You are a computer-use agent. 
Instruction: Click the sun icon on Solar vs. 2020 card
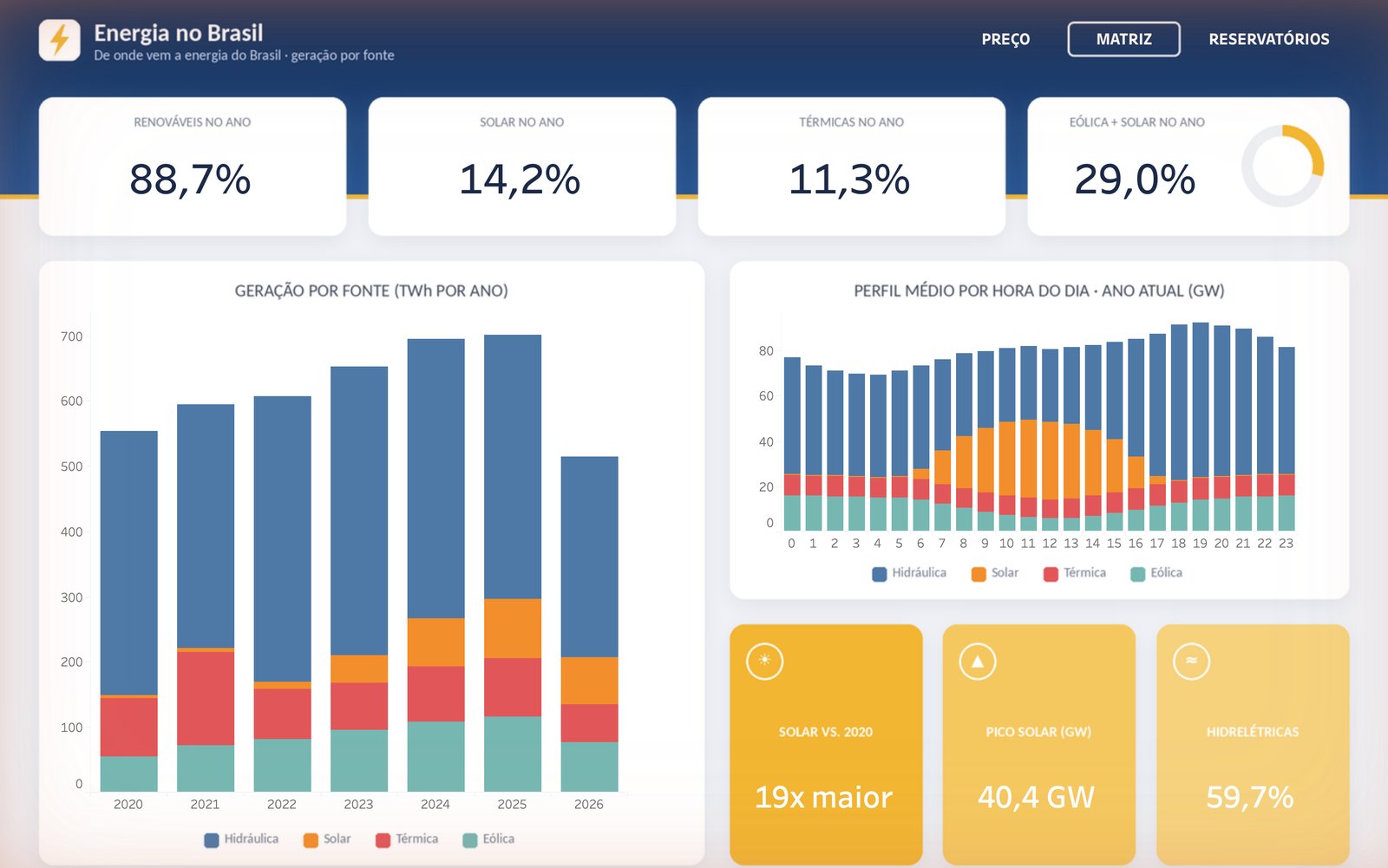coord(764,661)
